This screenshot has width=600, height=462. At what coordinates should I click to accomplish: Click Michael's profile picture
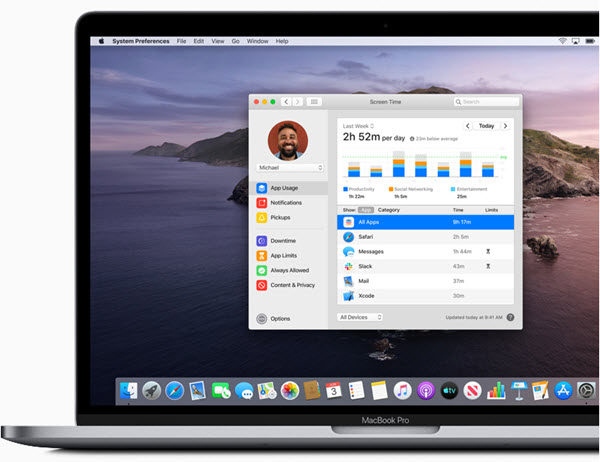click(x=288, y=140)
